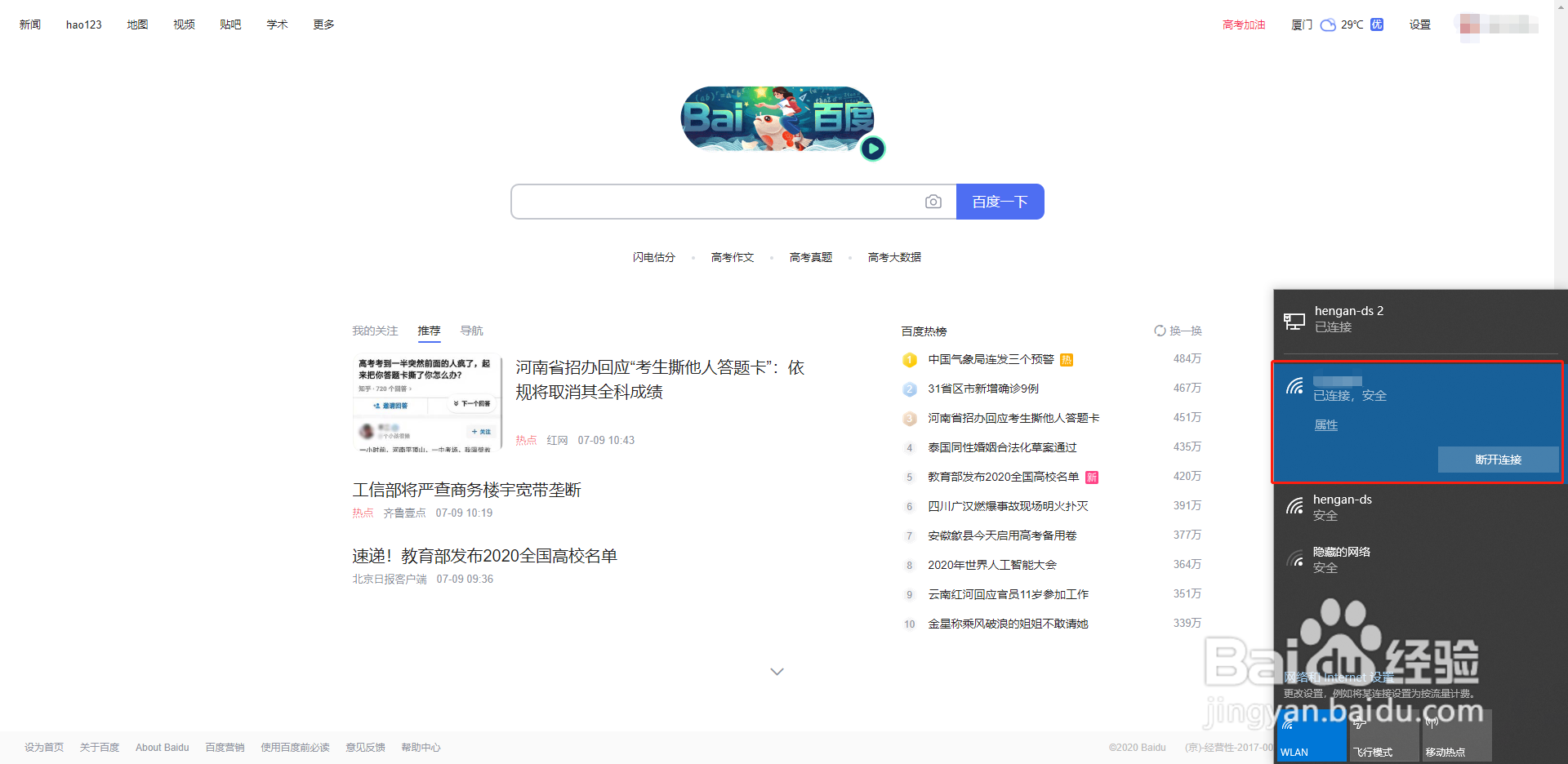
Task: Click the Ethernet icon for hengan-ds 2
Action: pos(1294,320)
